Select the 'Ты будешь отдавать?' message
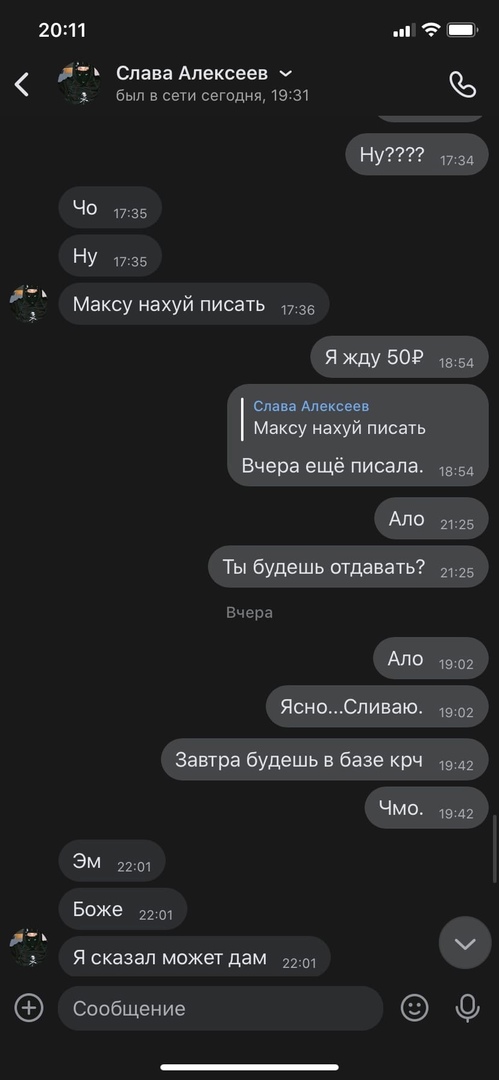Screen dimensions: 499x1080 coord(348,567)
